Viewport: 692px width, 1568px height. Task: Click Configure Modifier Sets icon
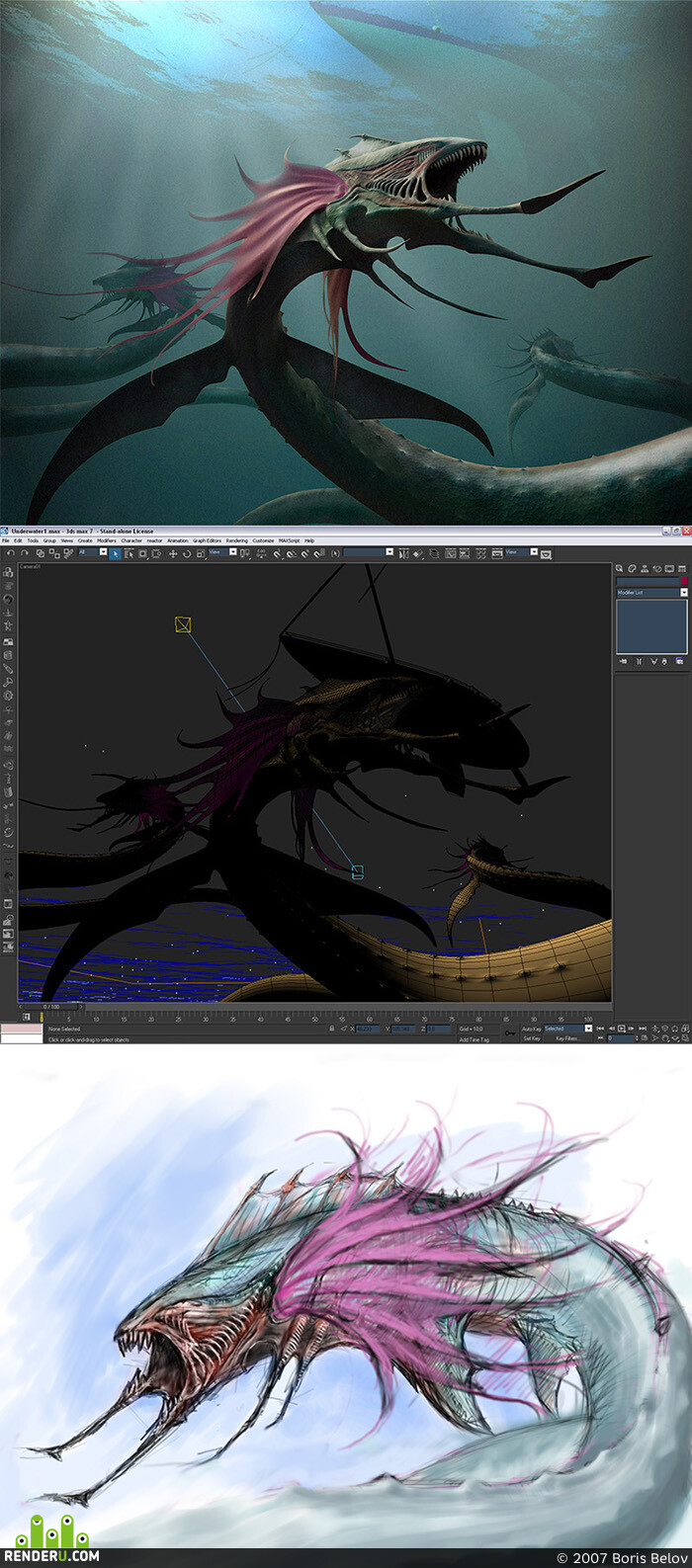click(679, 662)
